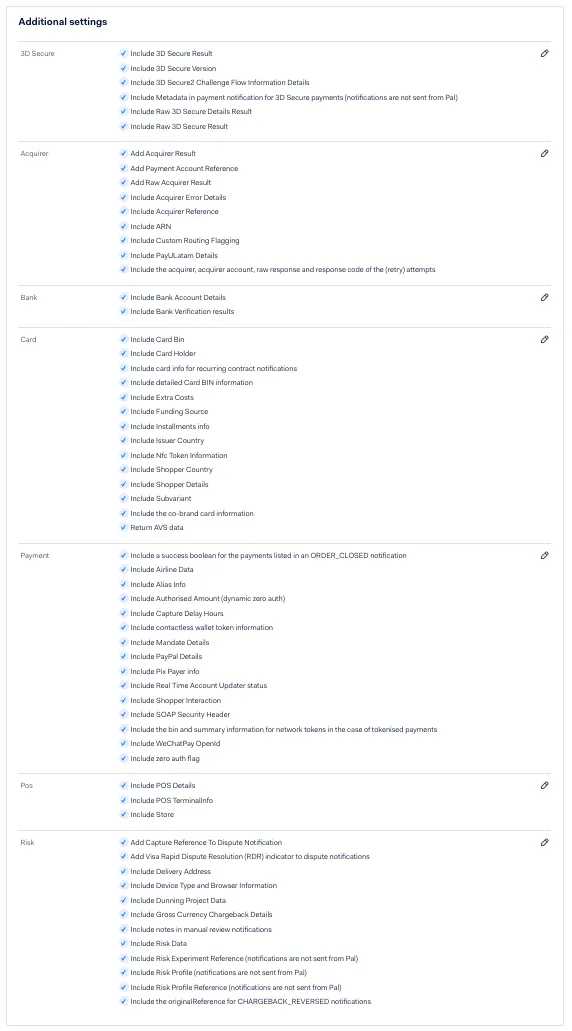This screenshot has width=572, height=1031.
Task: Toggle Include Card Holder checkmark
Action: tap(123, 354)
